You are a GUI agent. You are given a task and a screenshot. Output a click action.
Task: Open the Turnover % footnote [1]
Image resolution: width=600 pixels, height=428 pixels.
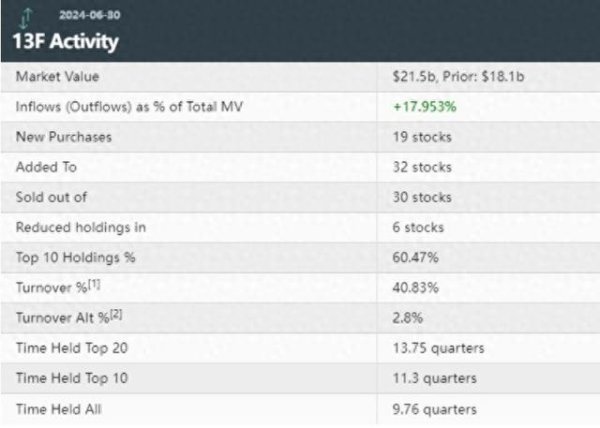click(94, 284)
